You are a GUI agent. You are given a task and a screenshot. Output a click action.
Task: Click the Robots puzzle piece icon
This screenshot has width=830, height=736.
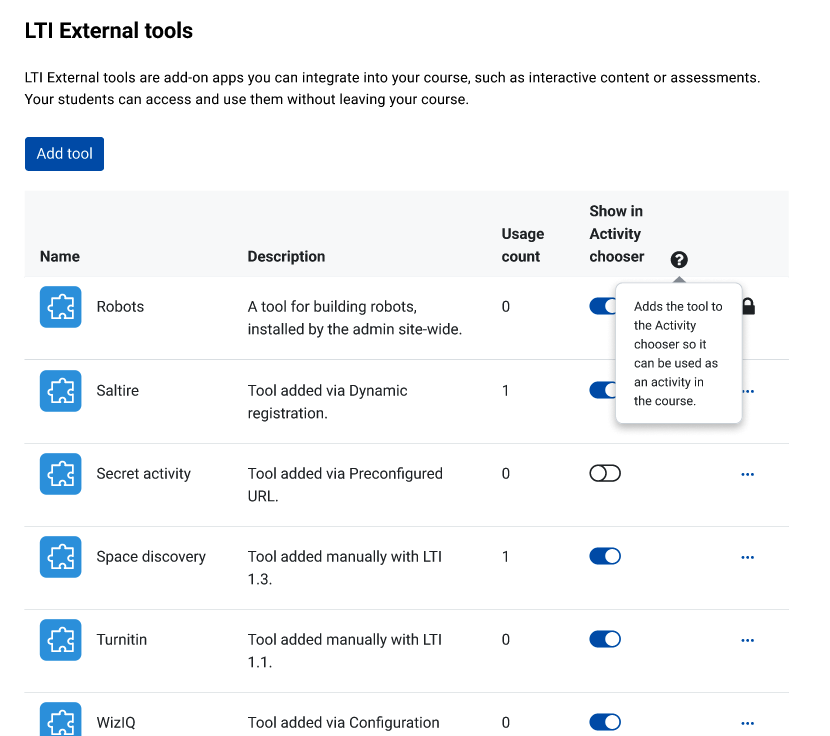[60, 307]
